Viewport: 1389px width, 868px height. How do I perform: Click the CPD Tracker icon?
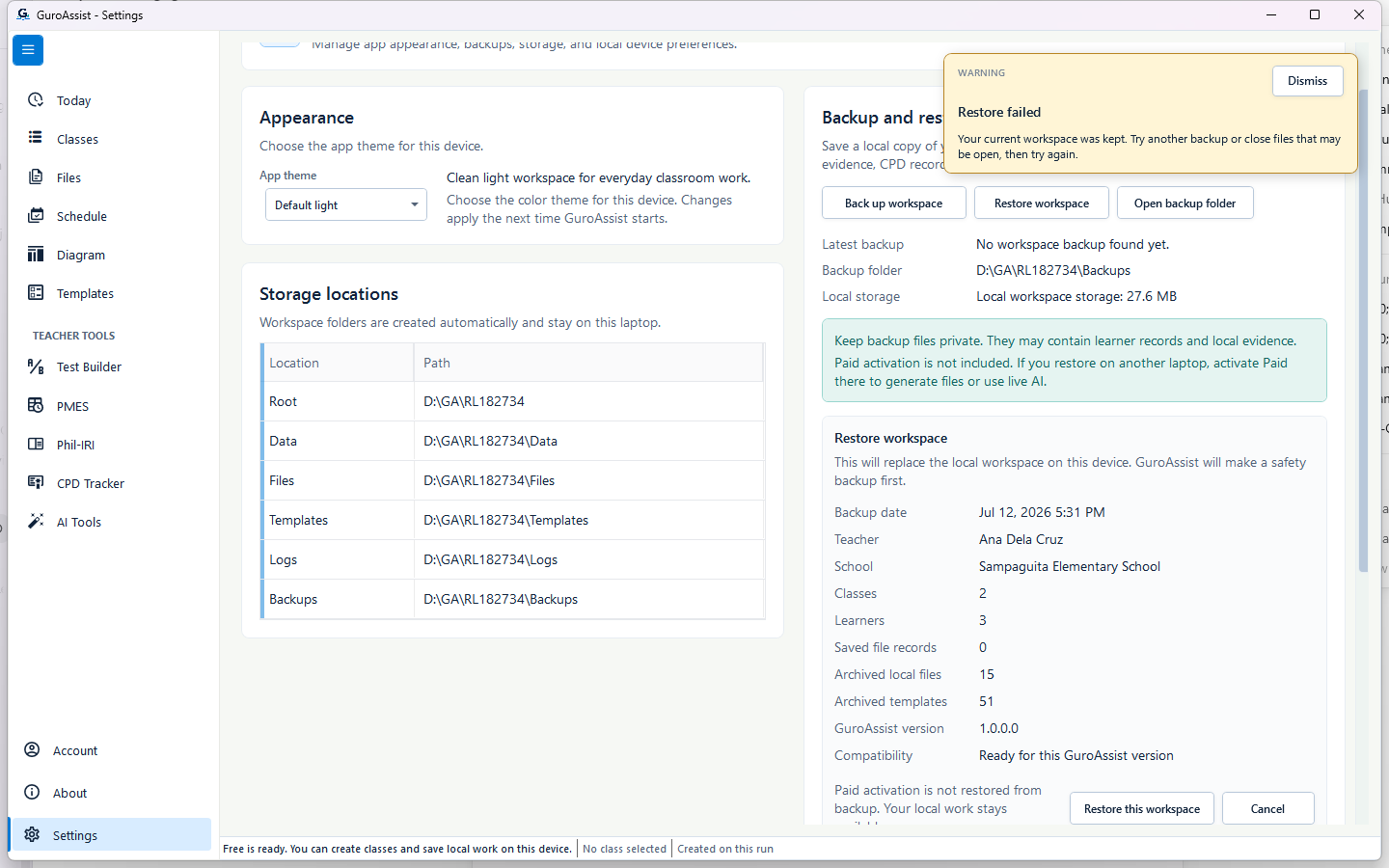[36, 482]
